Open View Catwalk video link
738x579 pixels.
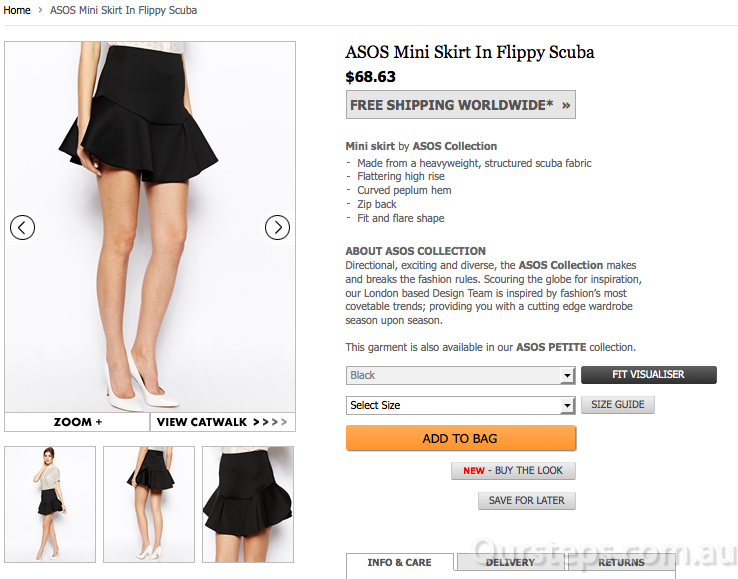click(x=222, y=422)
